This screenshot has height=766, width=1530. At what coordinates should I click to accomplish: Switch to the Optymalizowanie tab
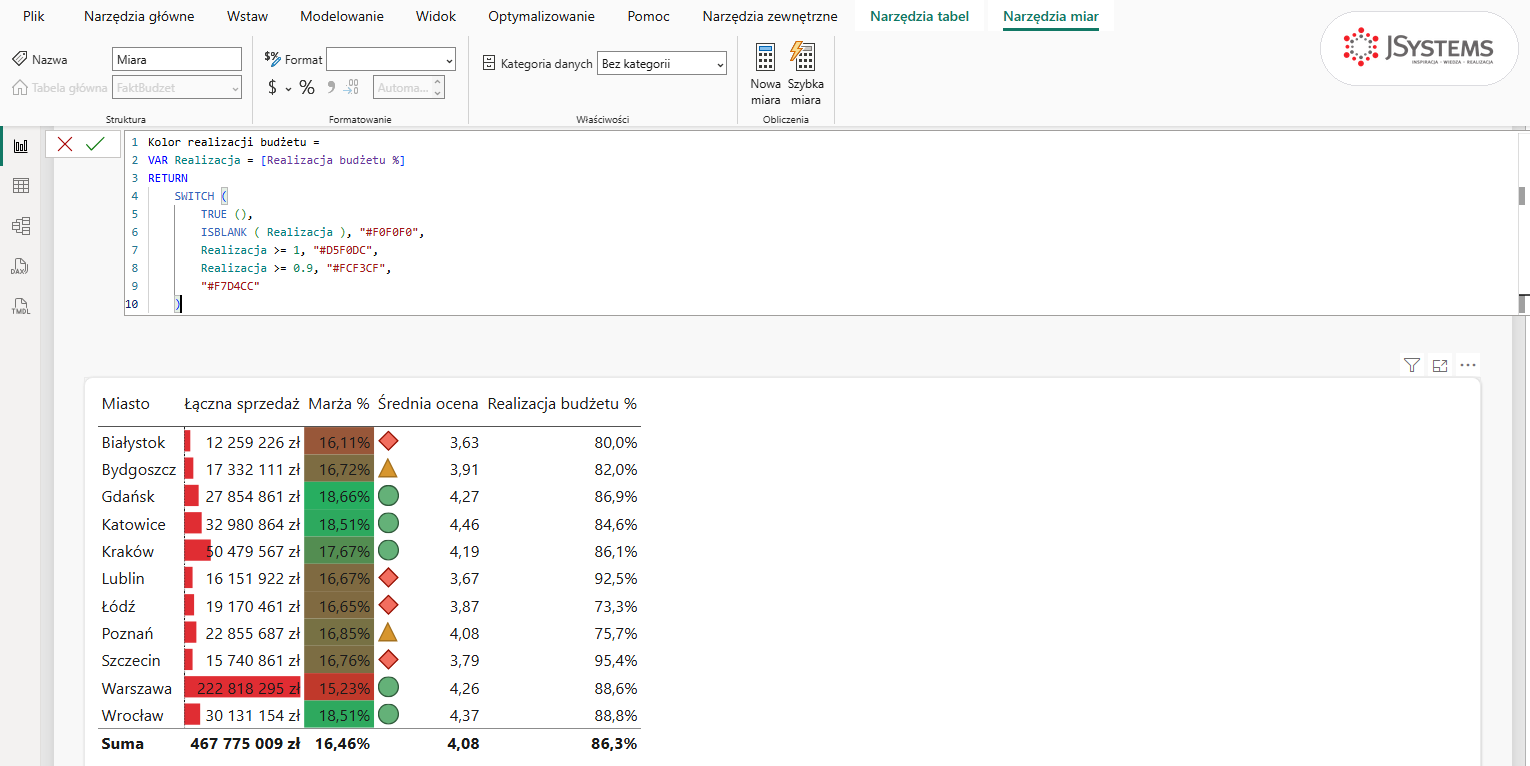[x=541, y=16]
